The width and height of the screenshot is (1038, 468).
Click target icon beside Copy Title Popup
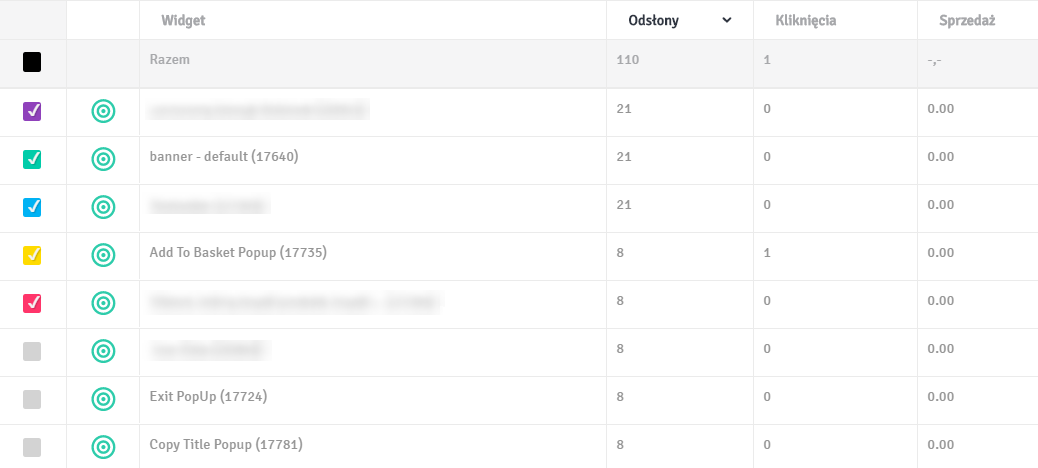pyautogui.click(x=103, y=447)
